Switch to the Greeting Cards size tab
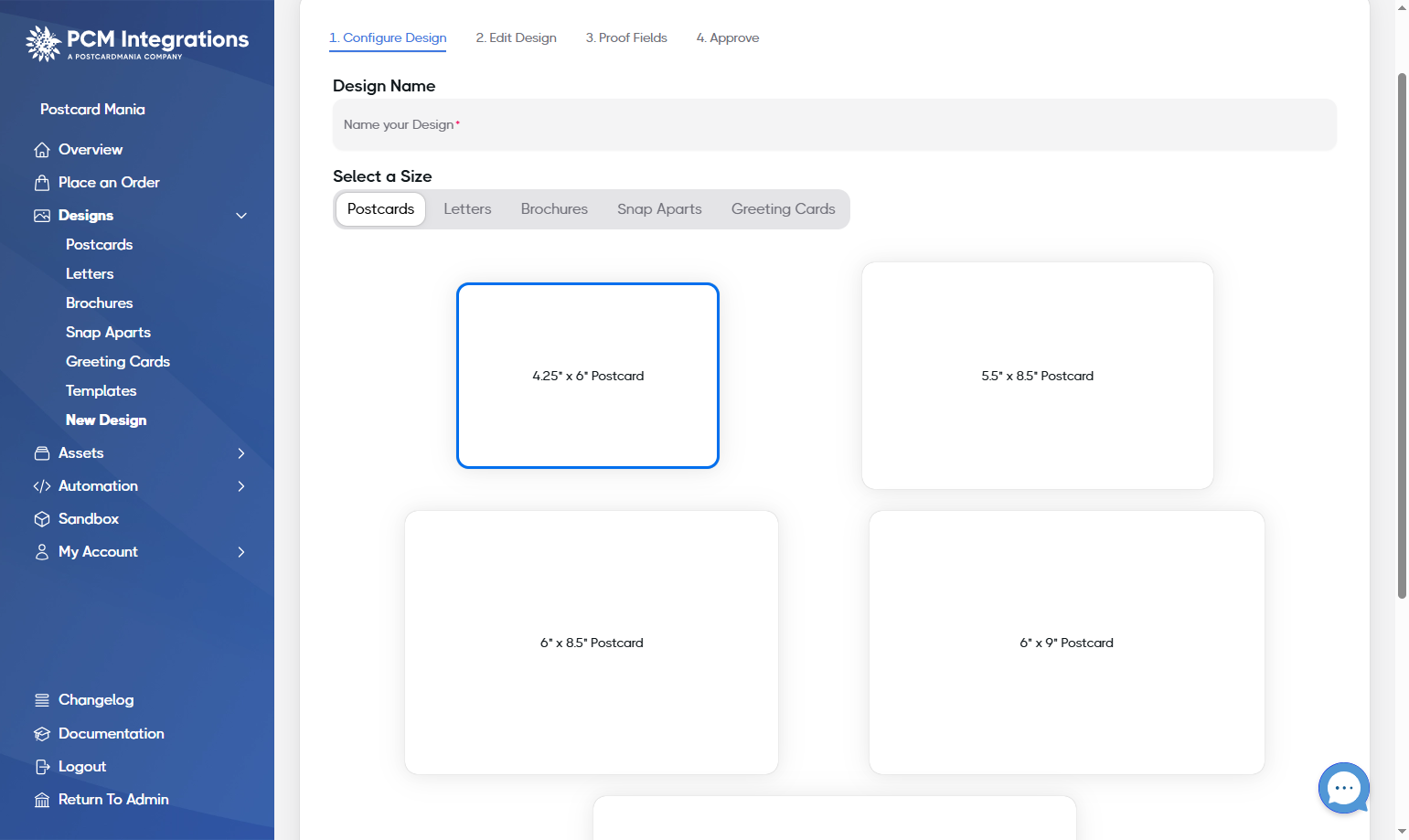 coord(784,209)
